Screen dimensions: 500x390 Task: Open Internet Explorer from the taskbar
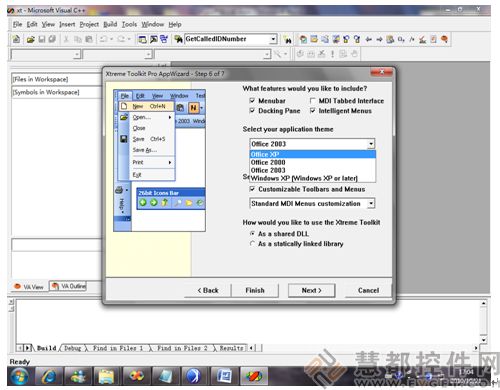[x=50, y=376]
